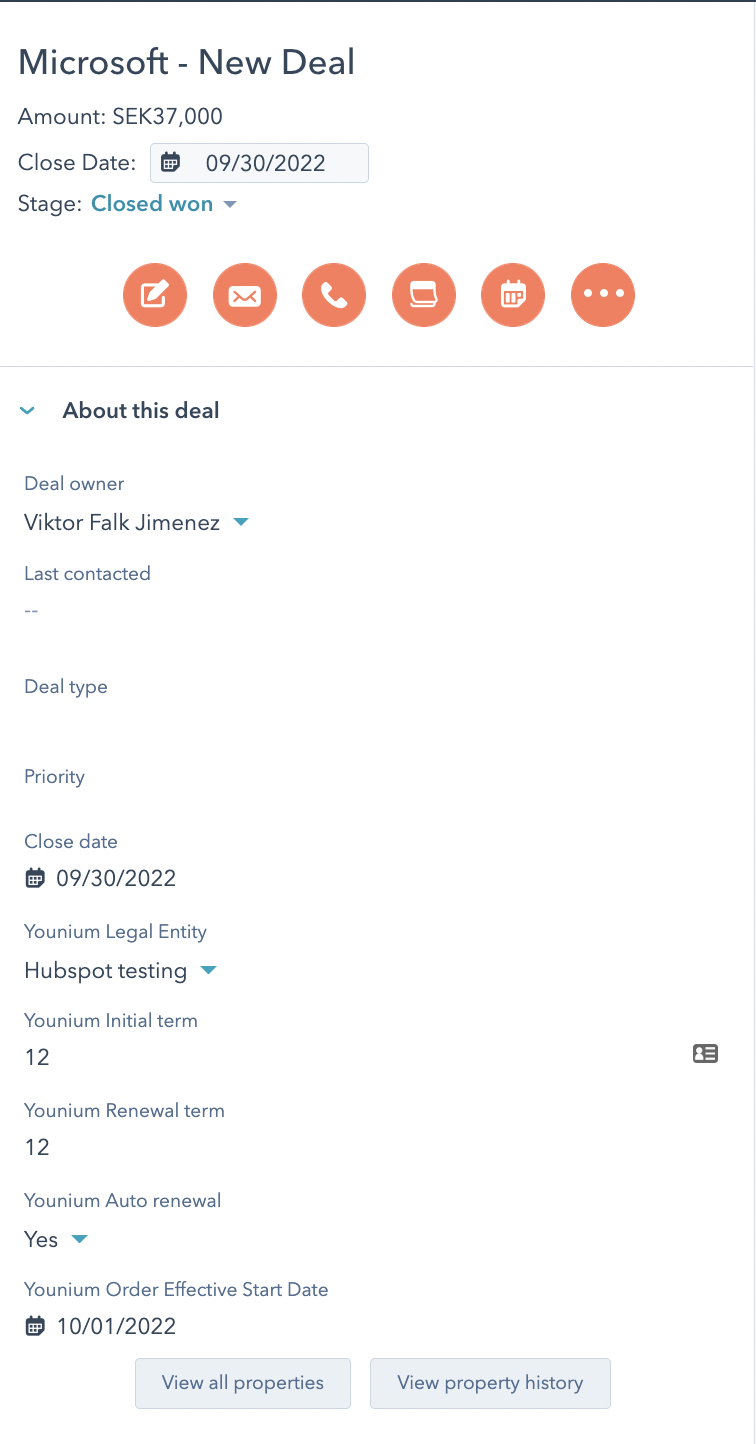Click the Close Date input at top
The image size is (756, 1444).
pyautogui.click(x=259, y=163)
